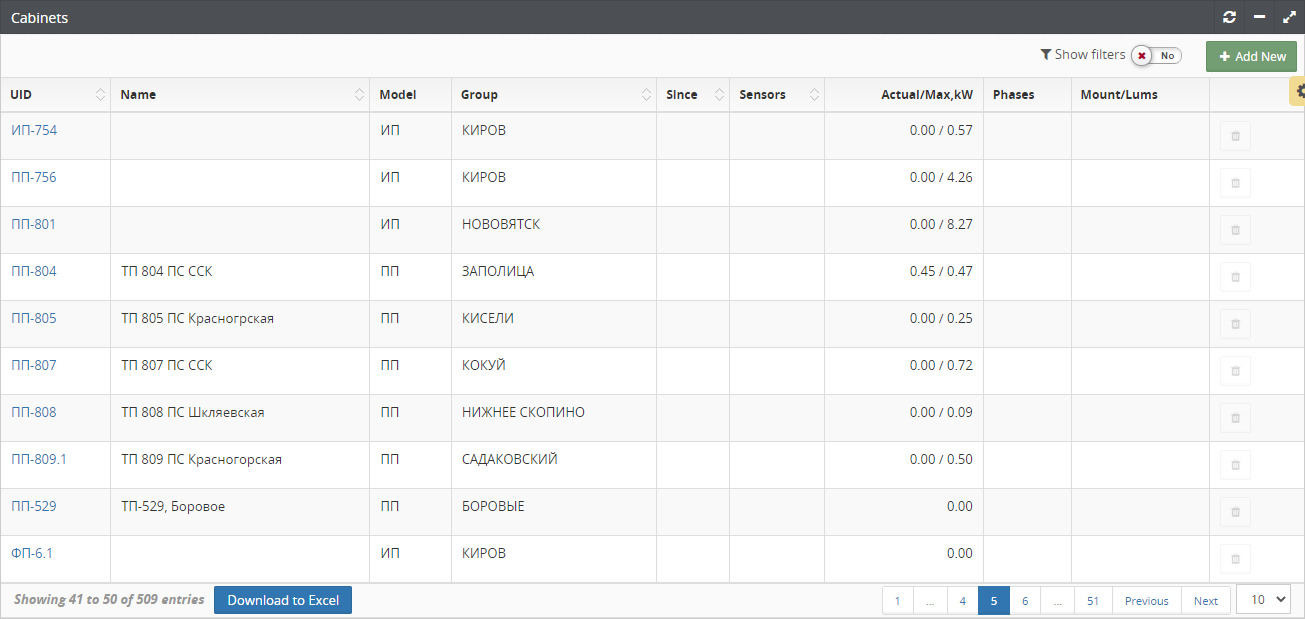1305x619 pixels.
Task: Delete the ПП-804 row with trash icon
Action: coord(1235,277)
